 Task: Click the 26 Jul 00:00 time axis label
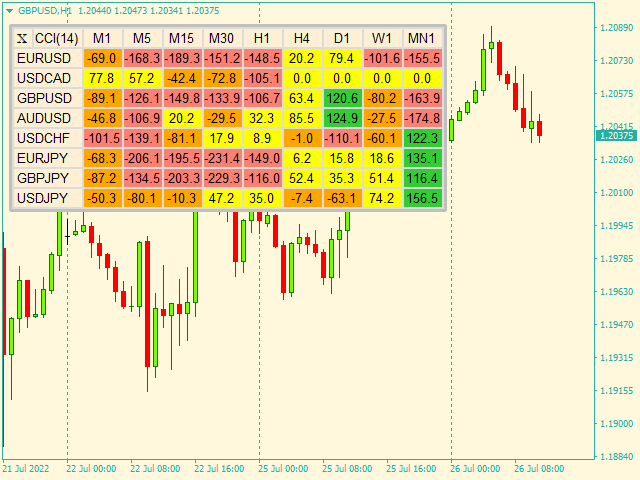(476, 469)
